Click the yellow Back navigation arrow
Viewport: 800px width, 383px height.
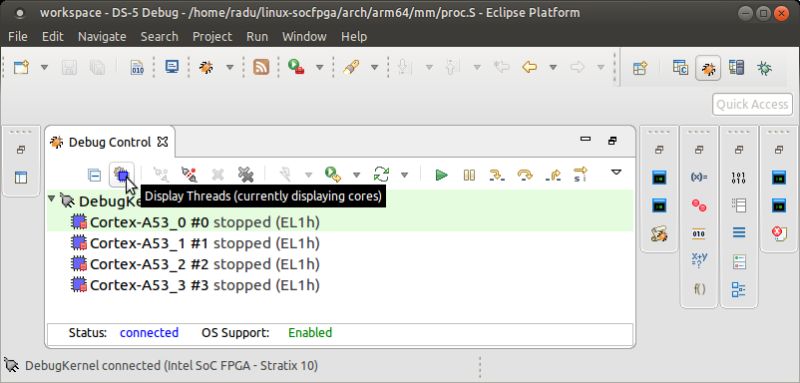click(x=530, y=67)
